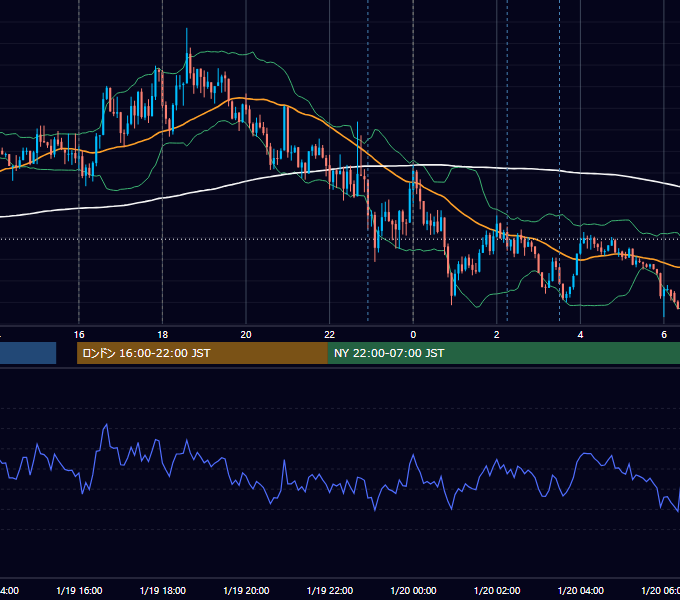Click hour label 4 on price chart axis

click(580, 335)
